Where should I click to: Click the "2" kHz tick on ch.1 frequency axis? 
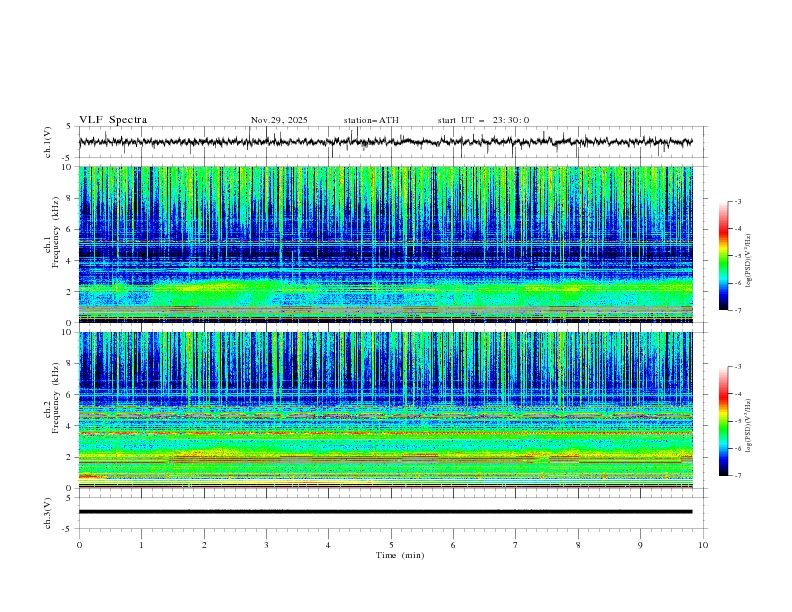(x=71, y=292)
